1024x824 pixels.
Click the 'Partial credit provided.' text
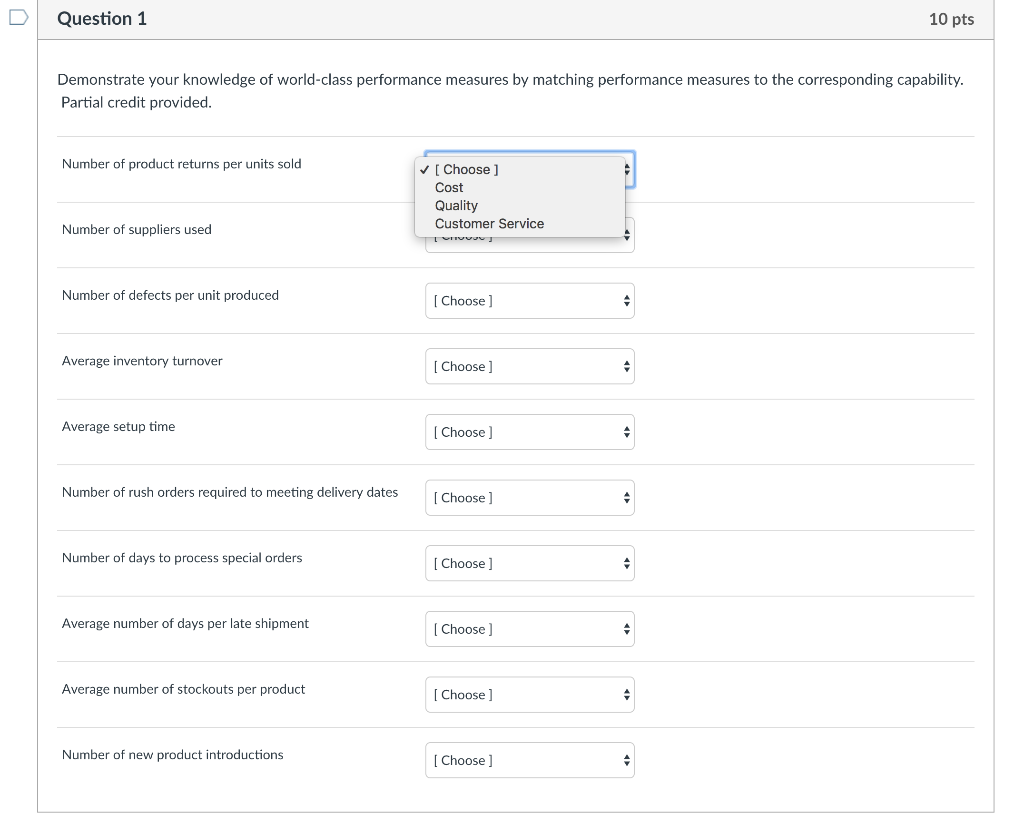pyautogui.click(x=136, y=103)
